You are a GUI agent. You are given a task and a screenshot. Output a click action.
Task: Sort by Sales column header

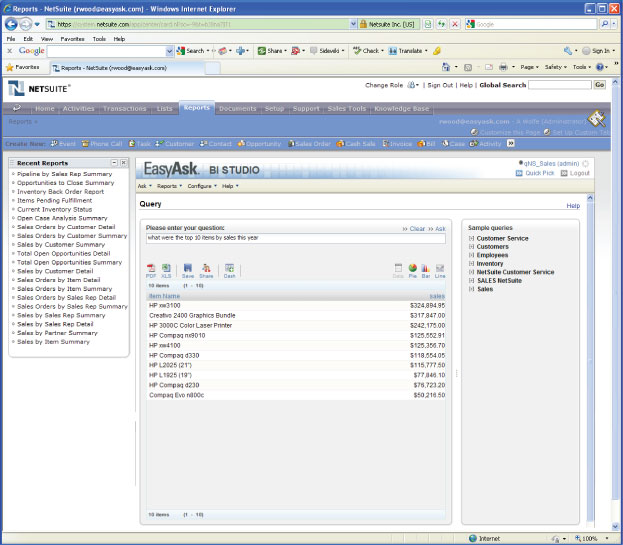(x=437, y=296)
